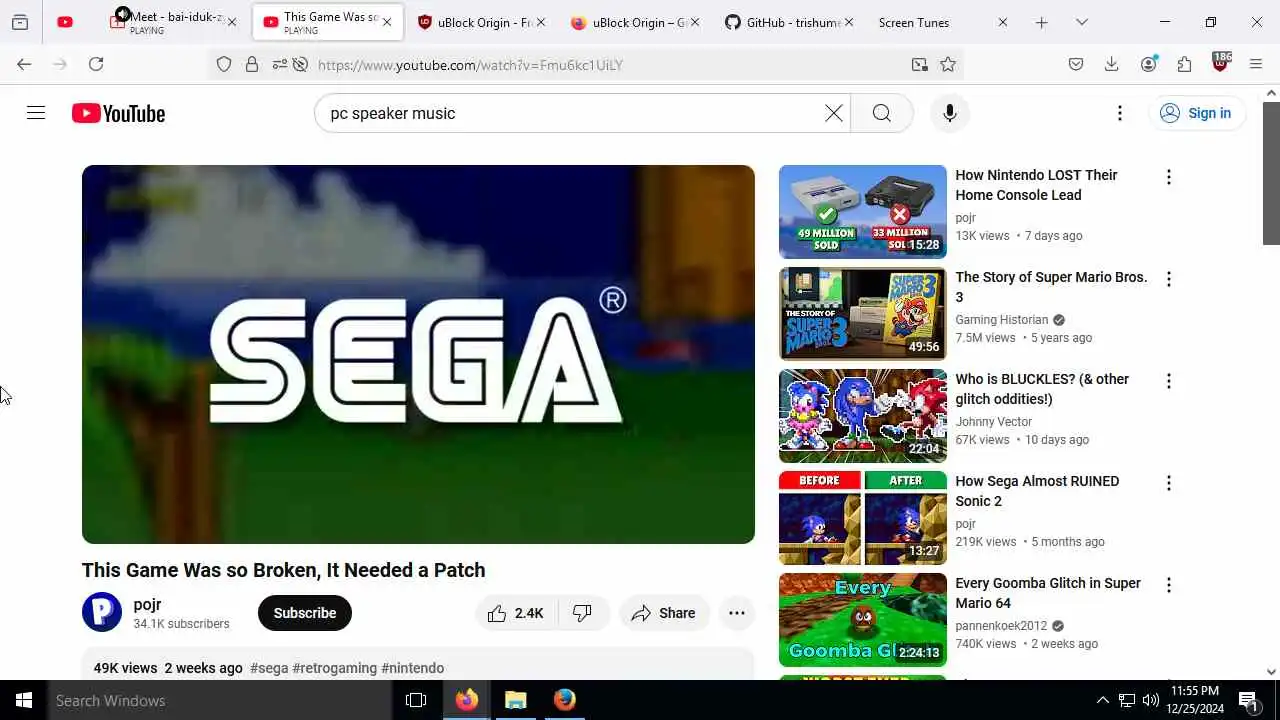Clear the search box with the X
1280x720 pixels.
[833, 113]
